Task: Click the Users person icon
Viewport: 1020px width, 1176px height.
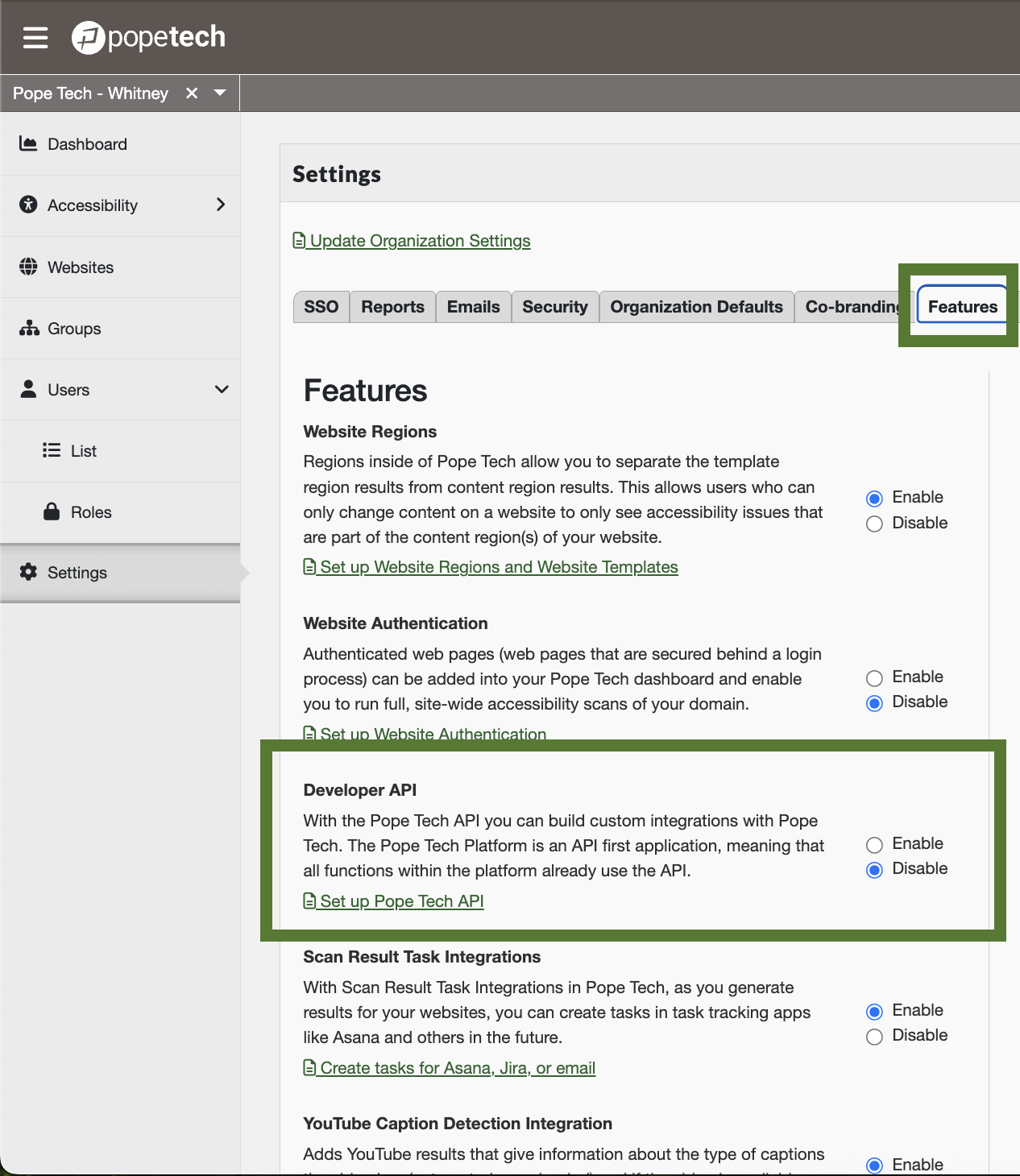Action: tap(28, 389)
